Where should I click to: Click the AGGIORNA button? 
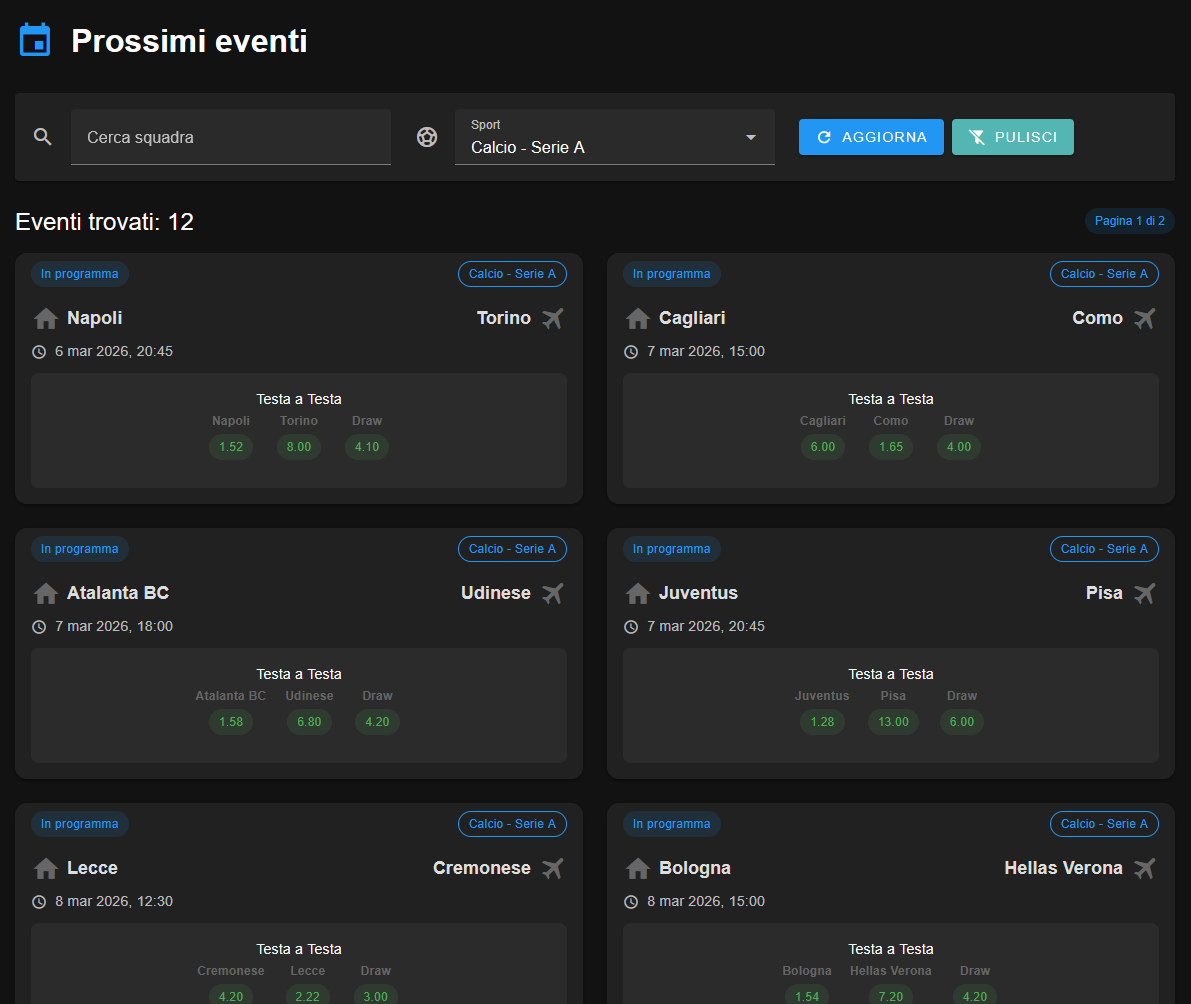click(871, 136)
